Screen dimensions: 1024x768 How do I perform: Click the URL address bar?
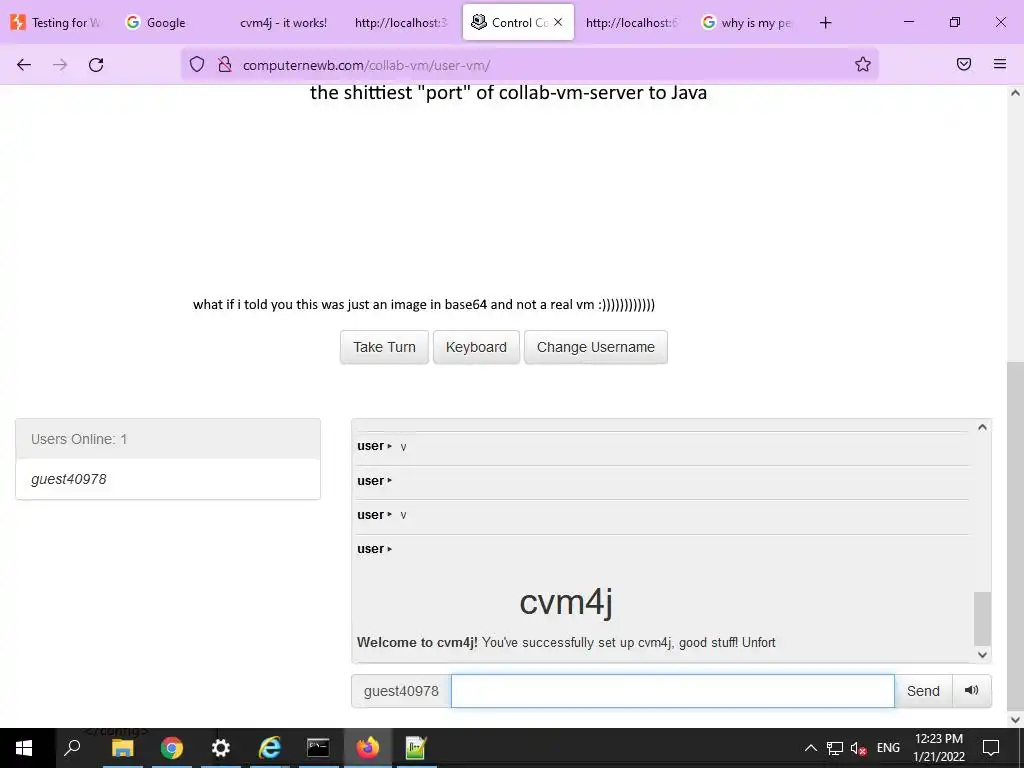pos(529,65)
